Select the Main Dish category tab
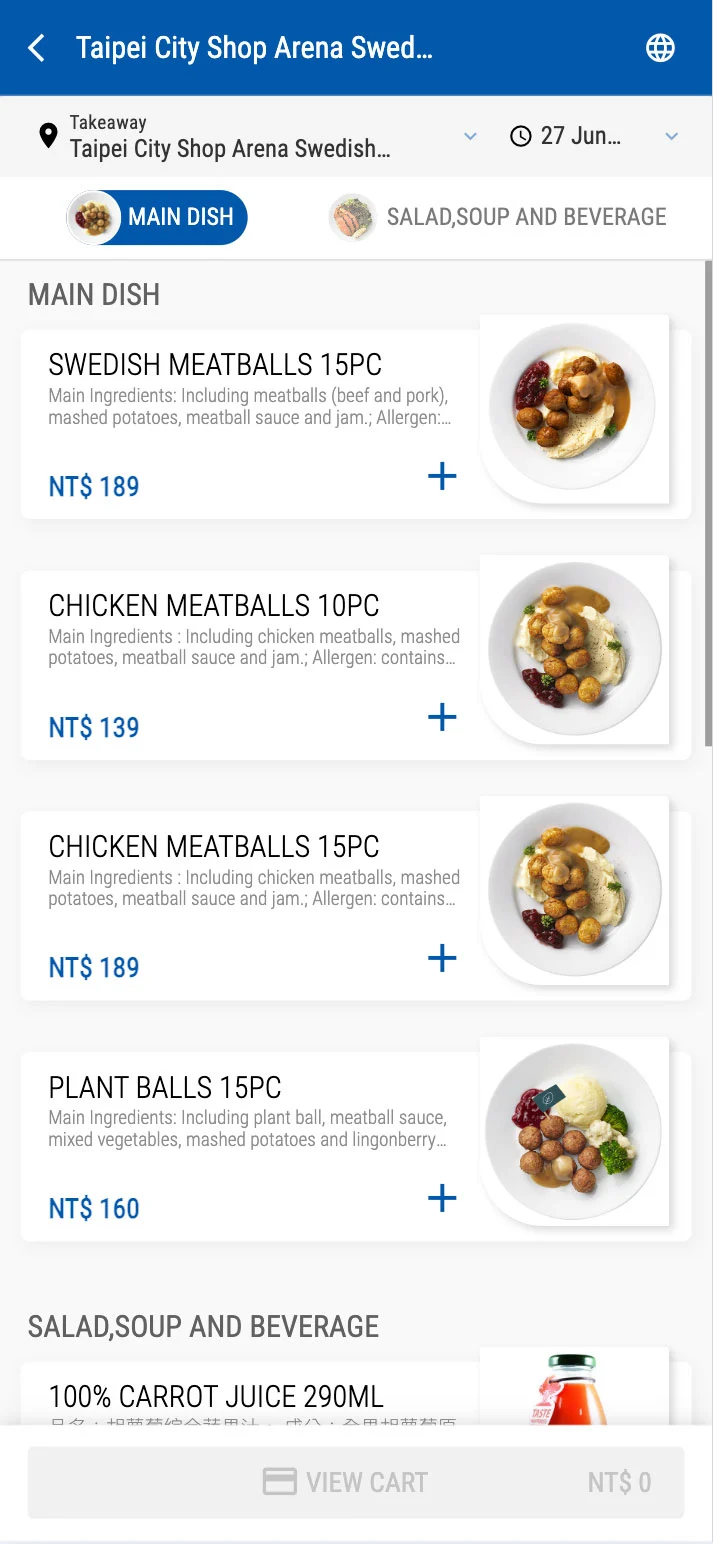This screenshot has height=1544, width=713. [x=158, y=217]
